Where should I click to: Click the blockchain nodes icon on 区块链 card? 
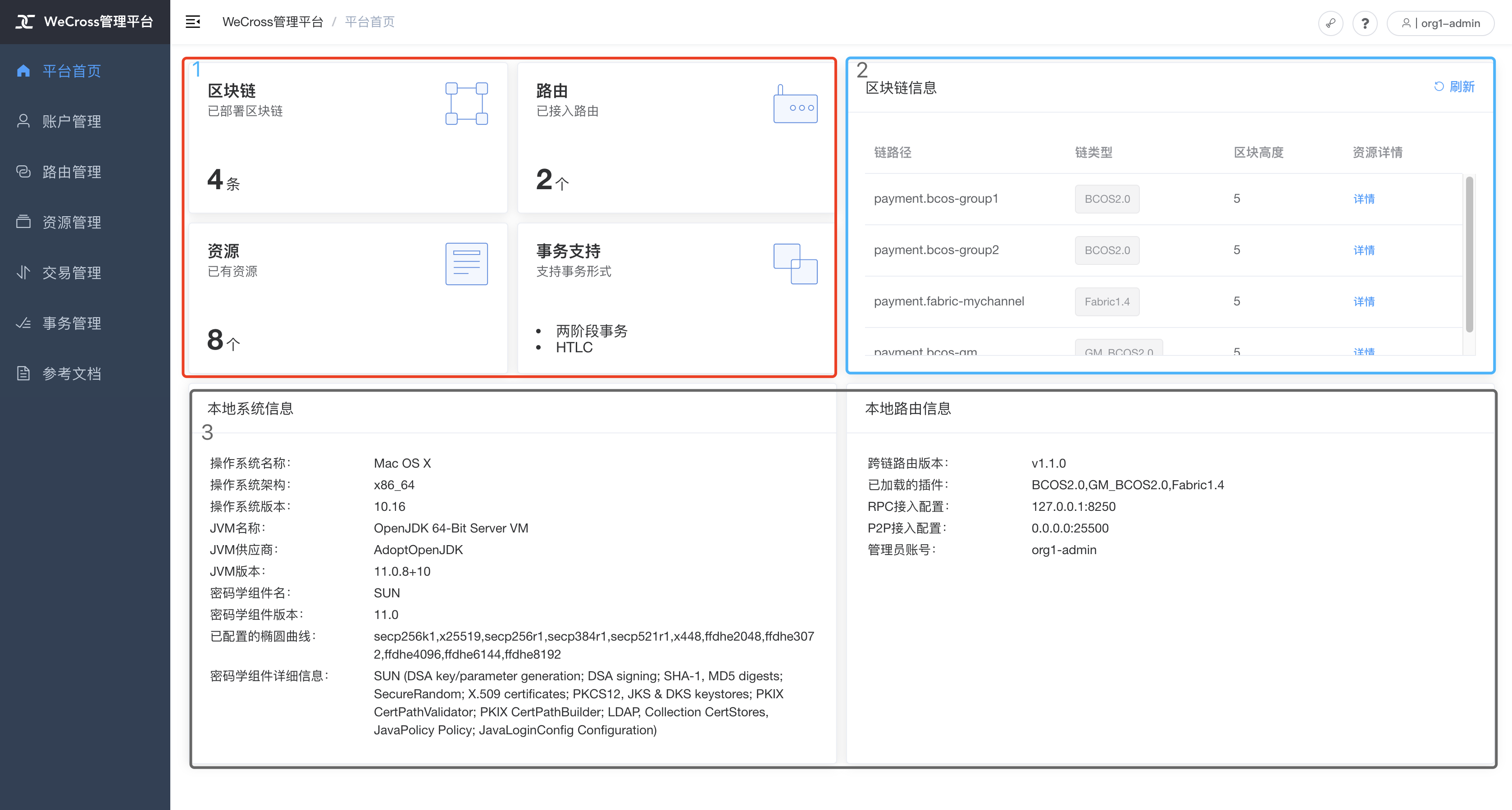coord(467,104)
